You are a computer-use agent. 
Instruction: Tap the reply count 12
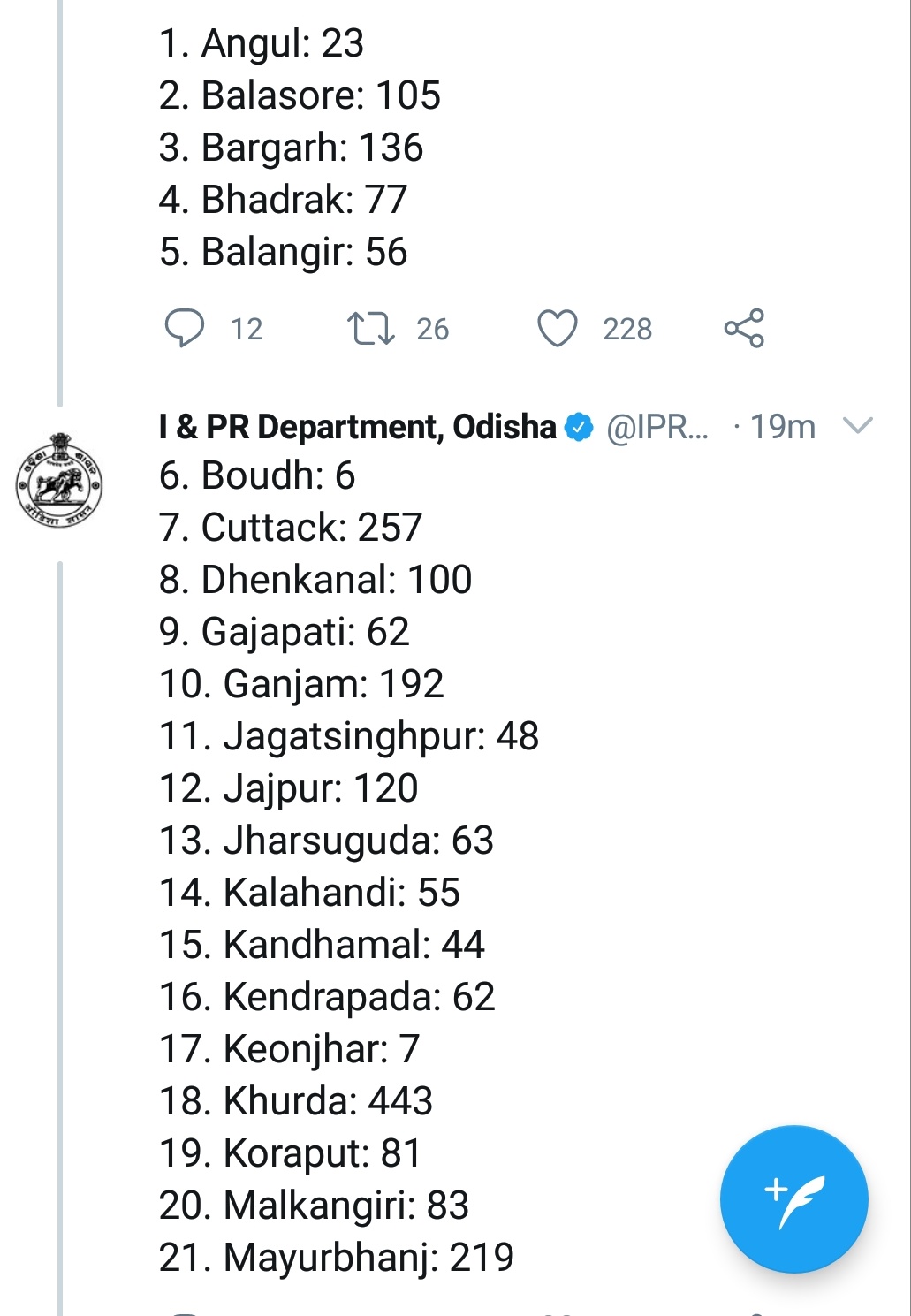[x=247, y=330]
